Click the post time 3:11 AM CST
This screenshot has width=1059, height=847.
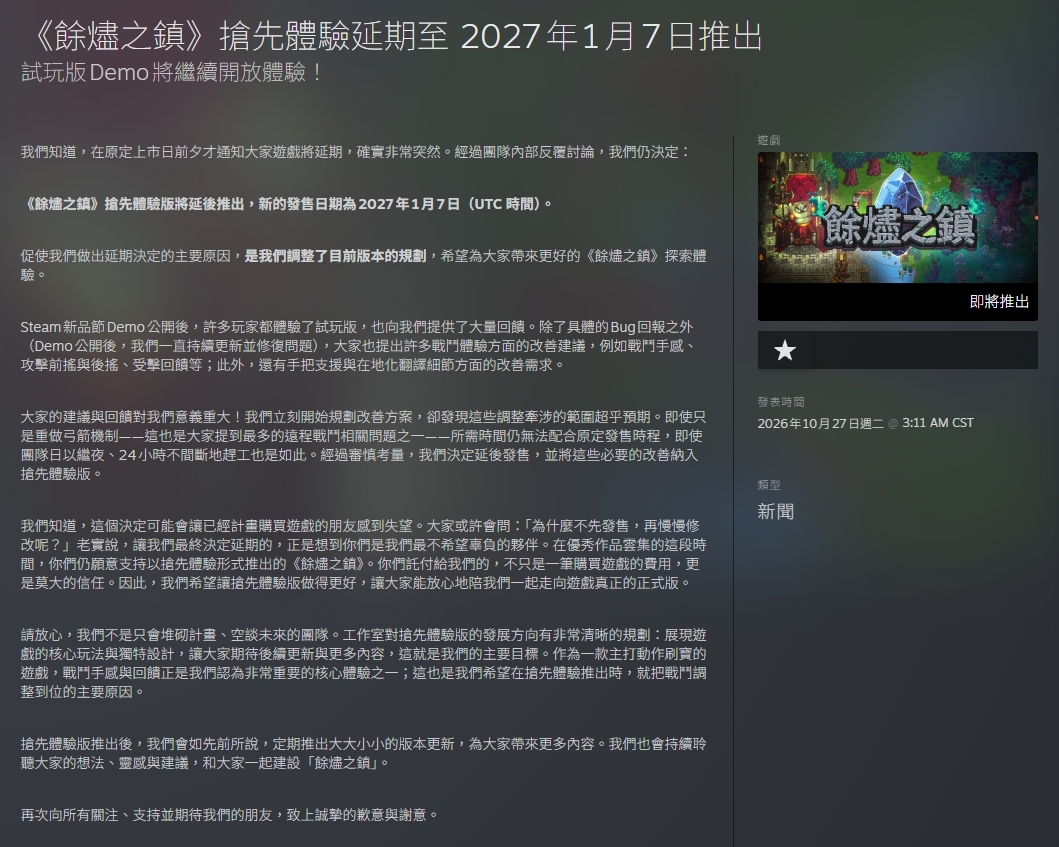pyautogui.click(x=937, y=423)
